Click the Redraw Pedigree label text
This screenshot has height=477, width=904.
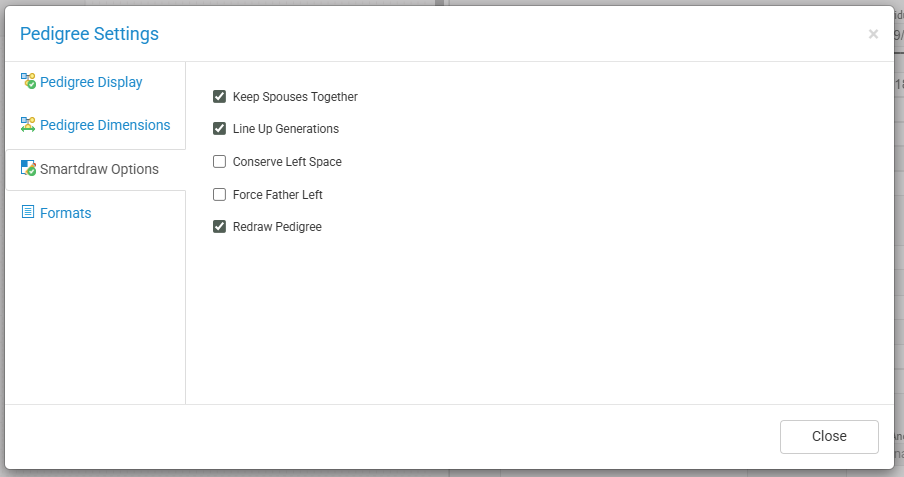click(x=277, y=227)
